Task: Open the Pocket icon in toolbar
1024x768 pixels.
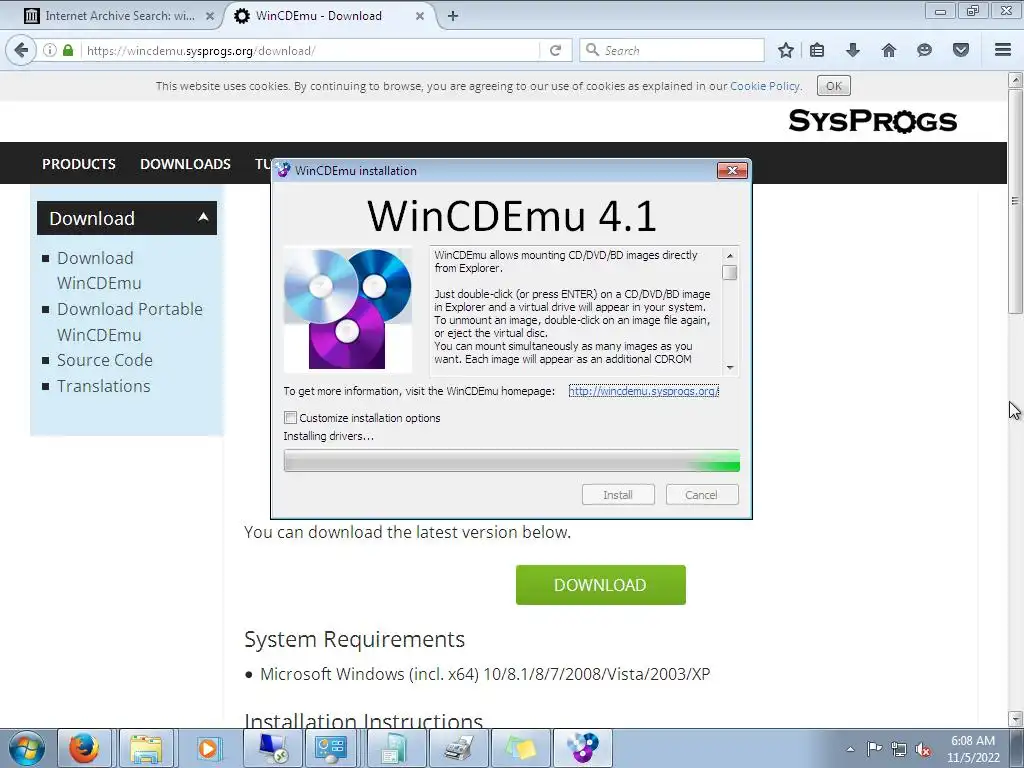Action: [x=961, y=50]
